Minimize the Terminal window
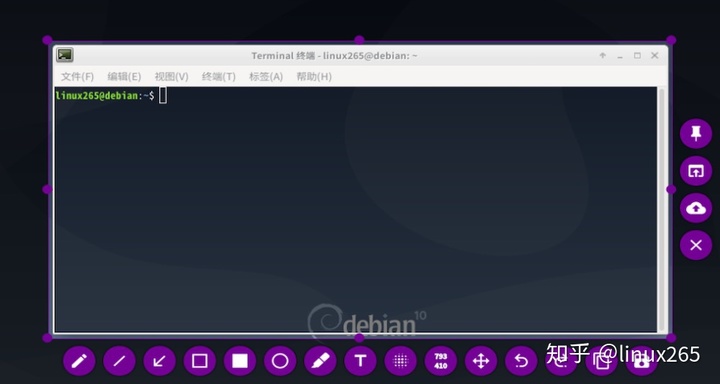 tap(620, 56)
